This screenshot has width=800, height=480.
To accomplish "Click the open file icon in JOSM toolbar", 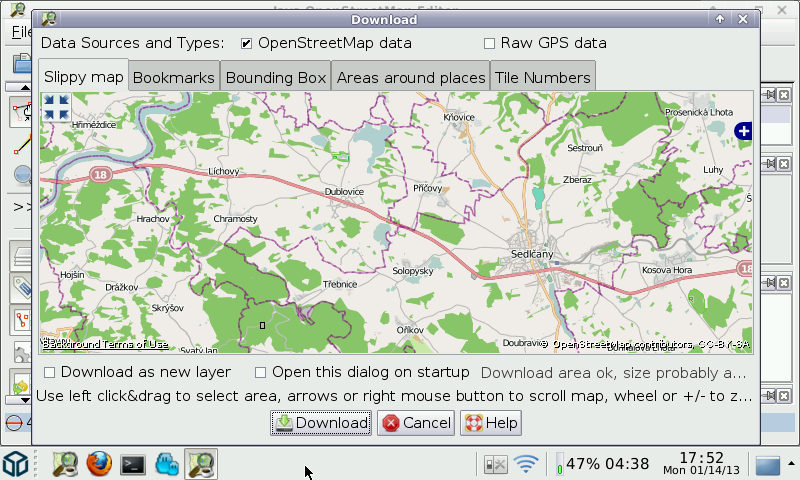I will (21, 64).
